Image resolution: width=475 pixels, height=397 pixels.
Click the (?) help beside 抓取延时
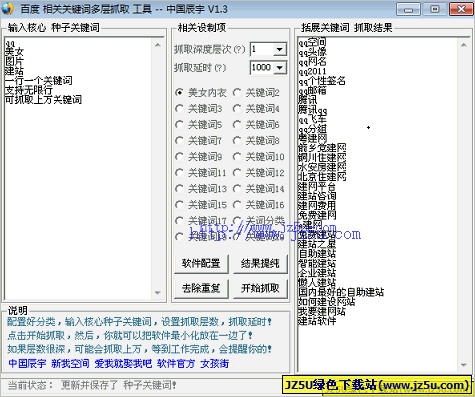[220, 68]
